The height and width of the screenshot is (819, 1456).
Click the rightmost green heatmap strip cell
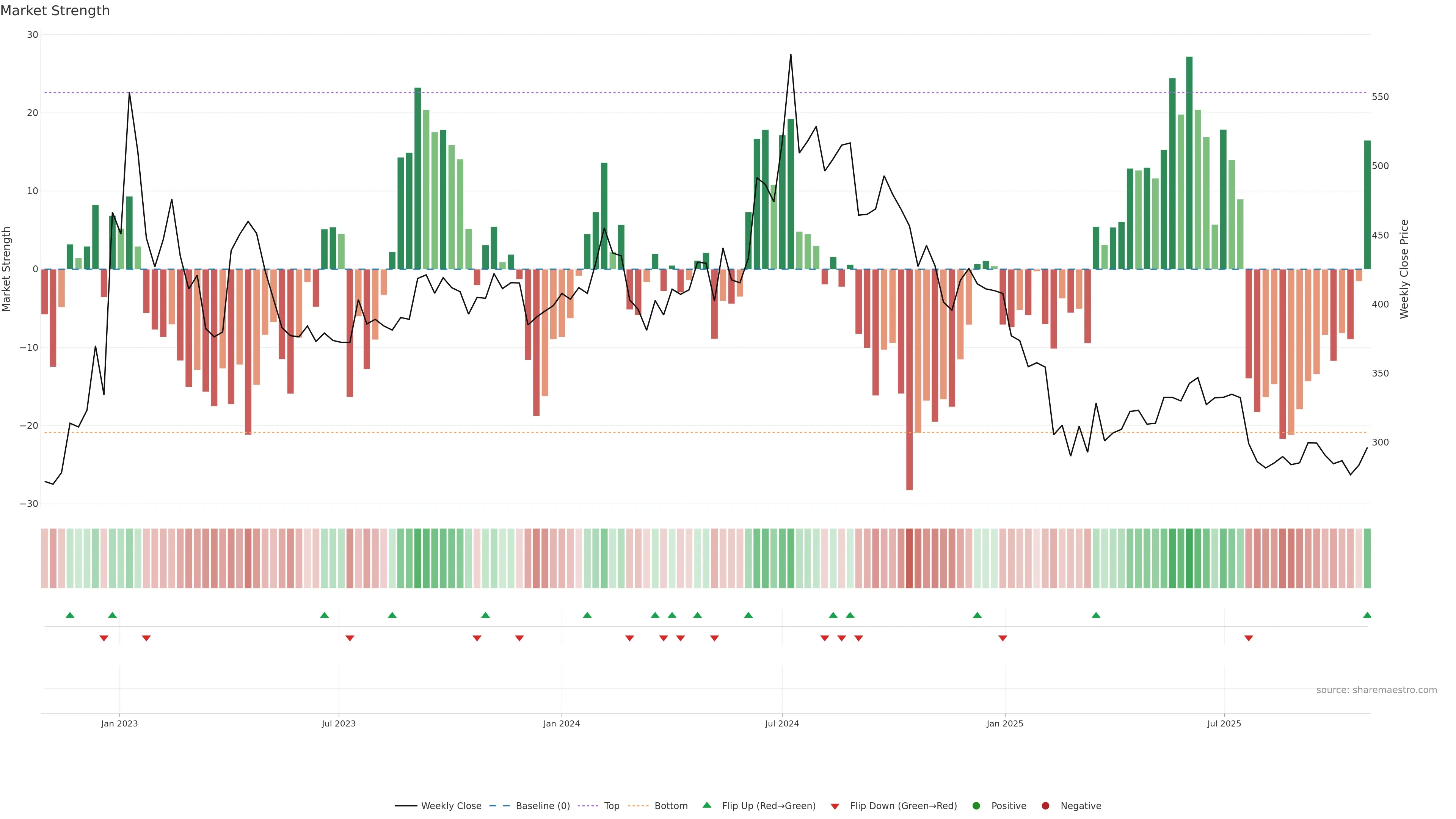[x=1367, y=559]
